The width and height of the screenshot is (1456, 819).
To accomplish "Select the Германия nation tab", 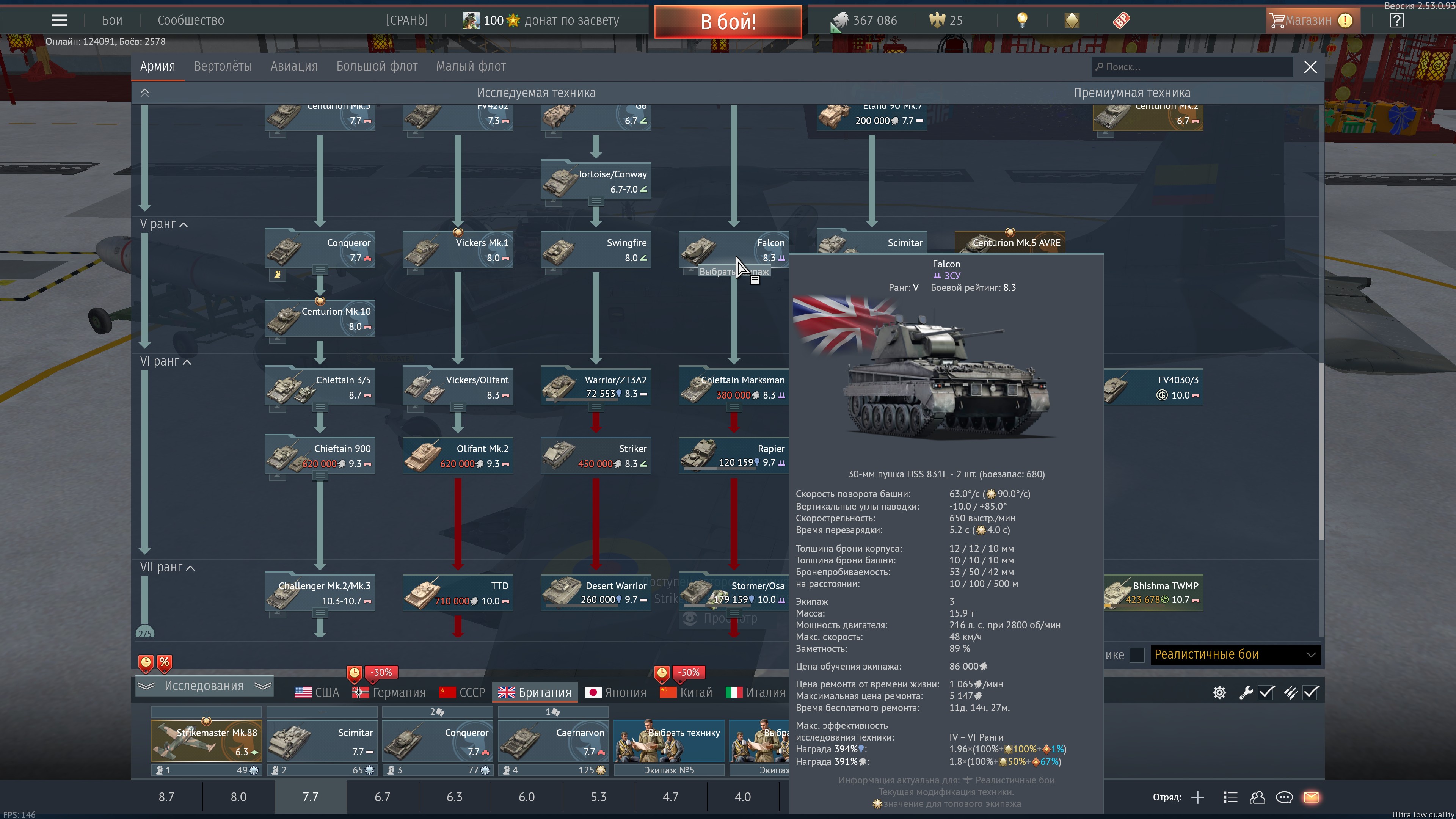I will coord(389,692).
